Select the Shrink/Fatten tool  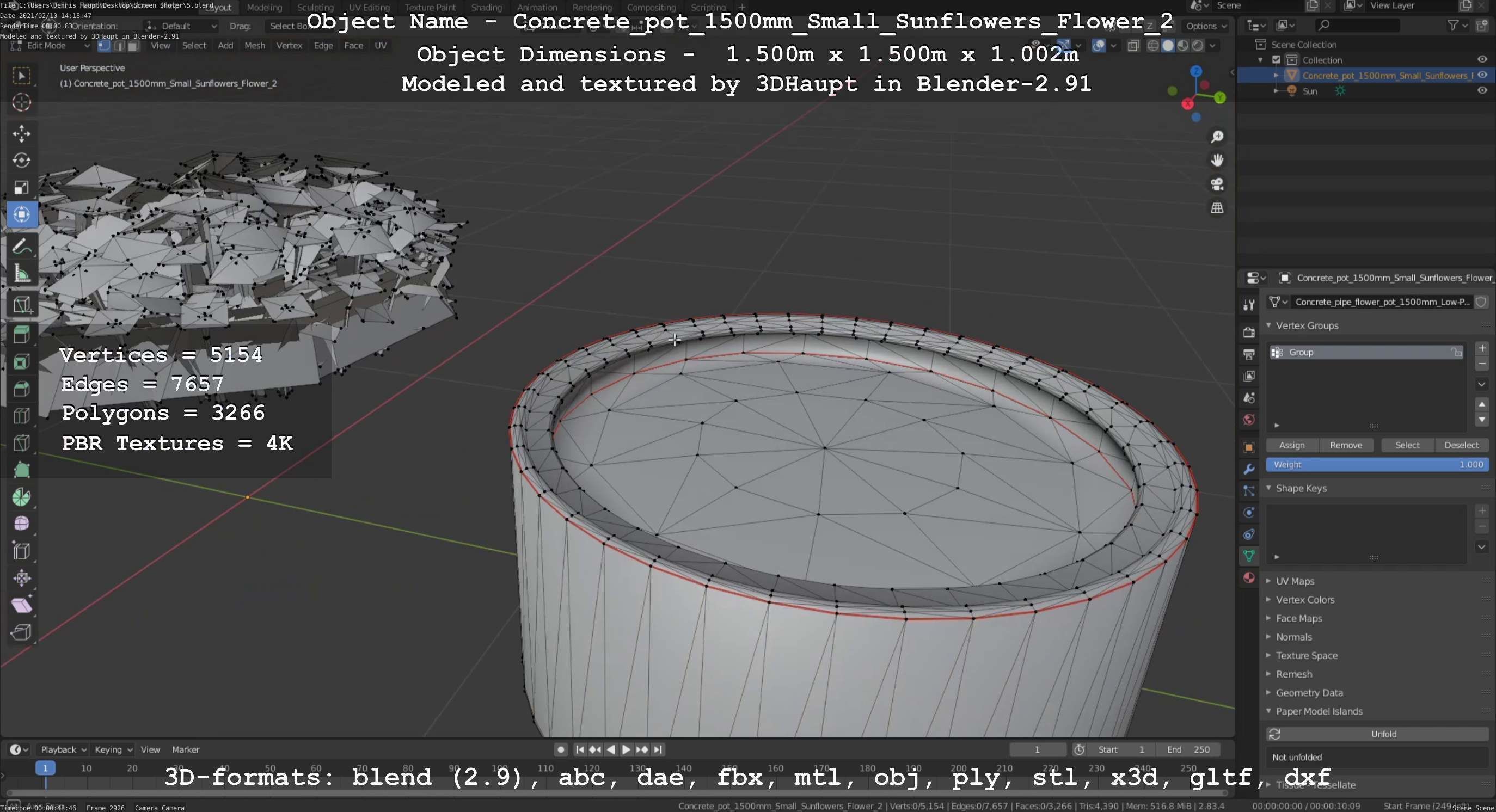(x=21, y=577)
